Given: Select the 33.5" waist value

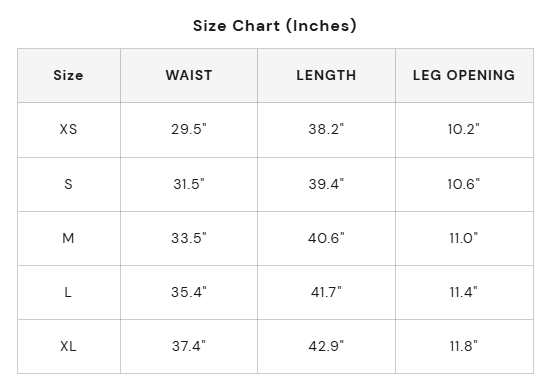Looking at the screenshot, I should pyautogui.click(x=189, y=238).
